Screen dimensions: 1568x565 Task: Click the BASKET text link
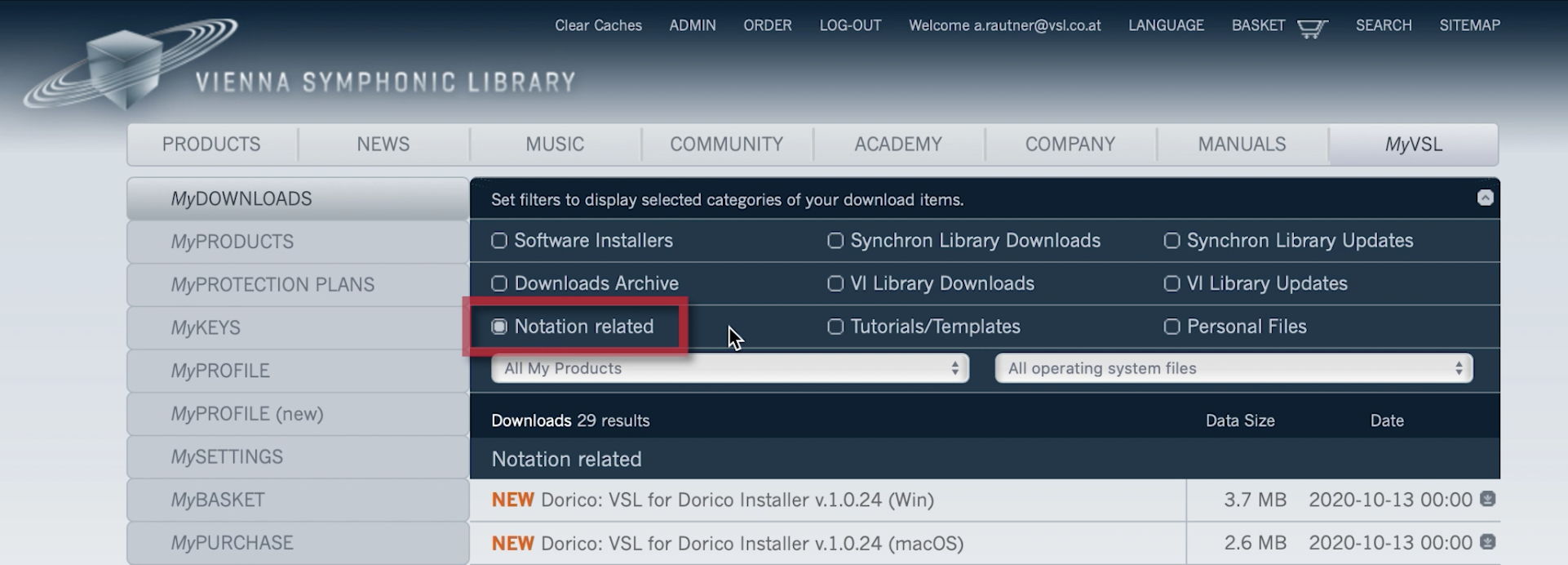click(x=1258, y=25)
